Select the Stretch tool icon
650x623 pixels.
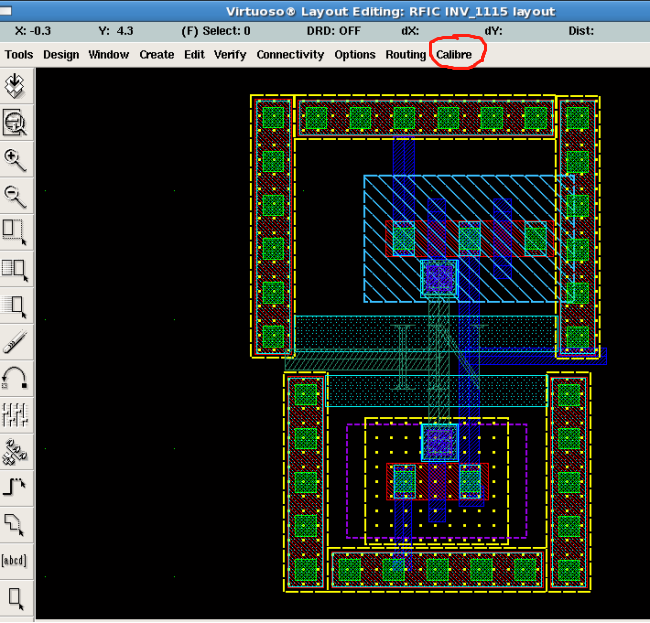pos(15,233)
